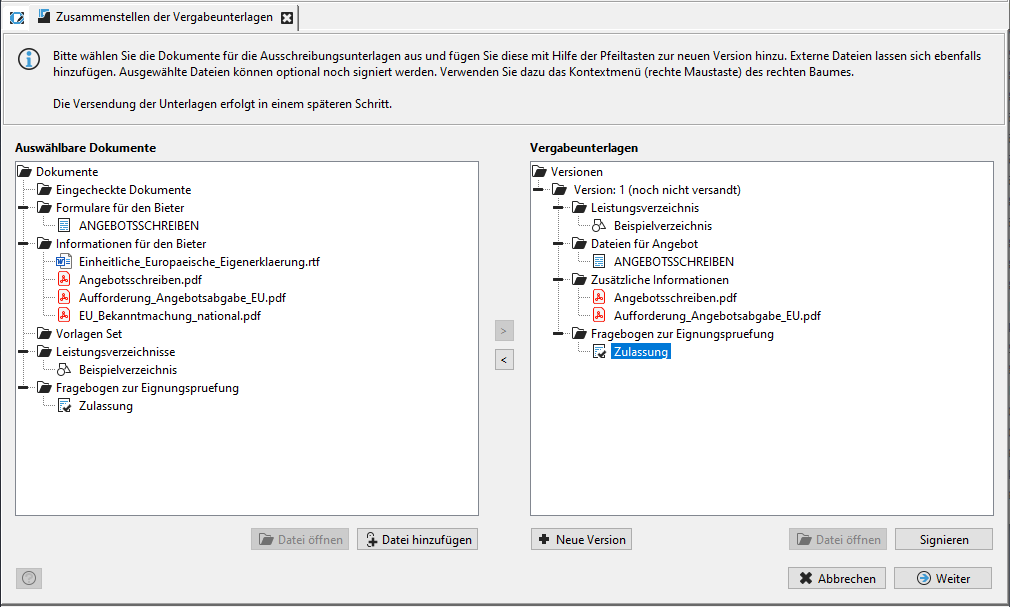The width and height of the screenshot is (1010, 607).
Task: Select Eingecheckte Dokumente folder icon
Action: click(x=44, y=189)
